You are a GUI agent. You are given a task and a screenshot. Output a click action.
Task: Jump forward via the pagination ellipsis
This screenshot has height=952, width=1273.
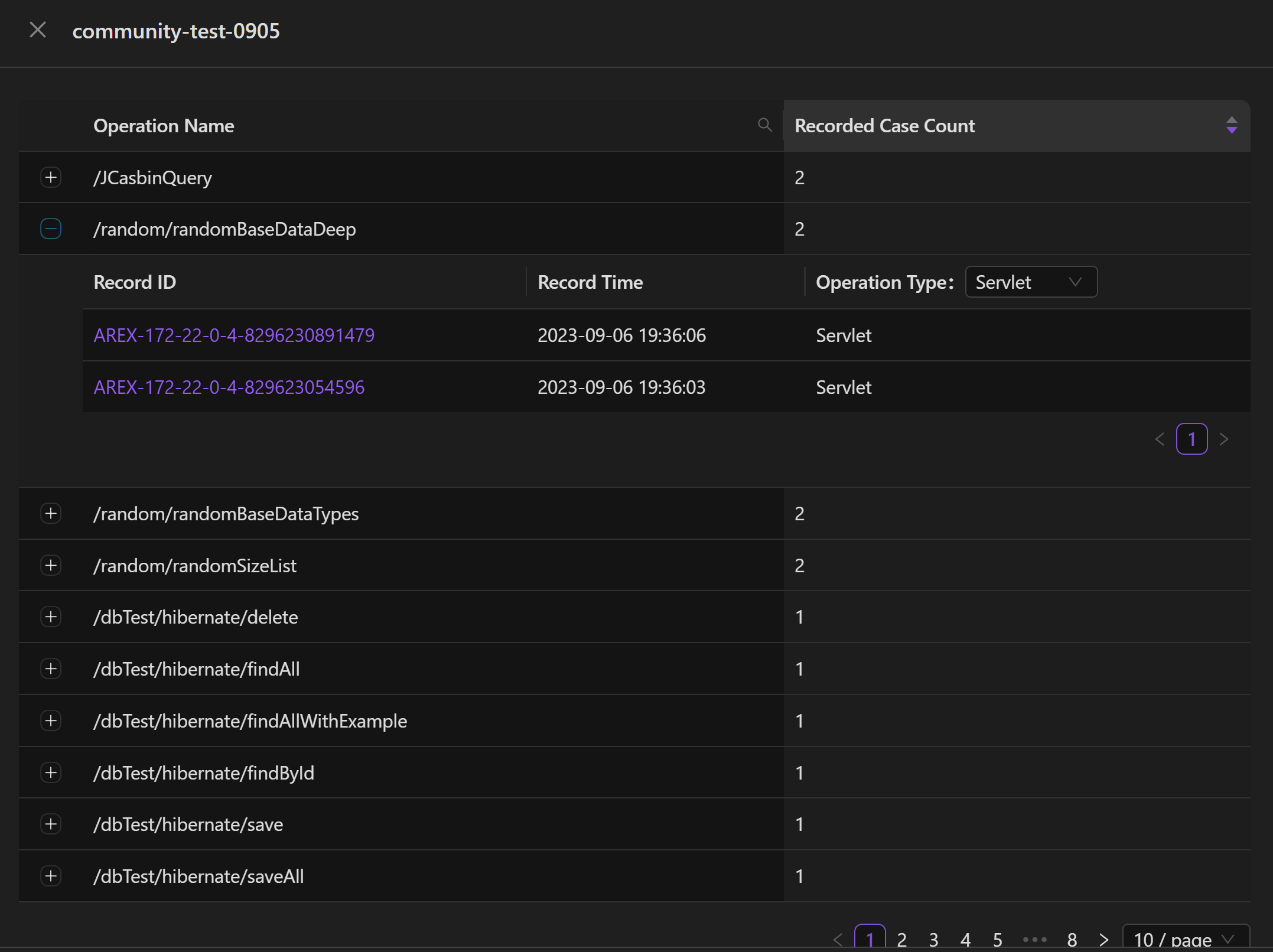point(1034,939)
